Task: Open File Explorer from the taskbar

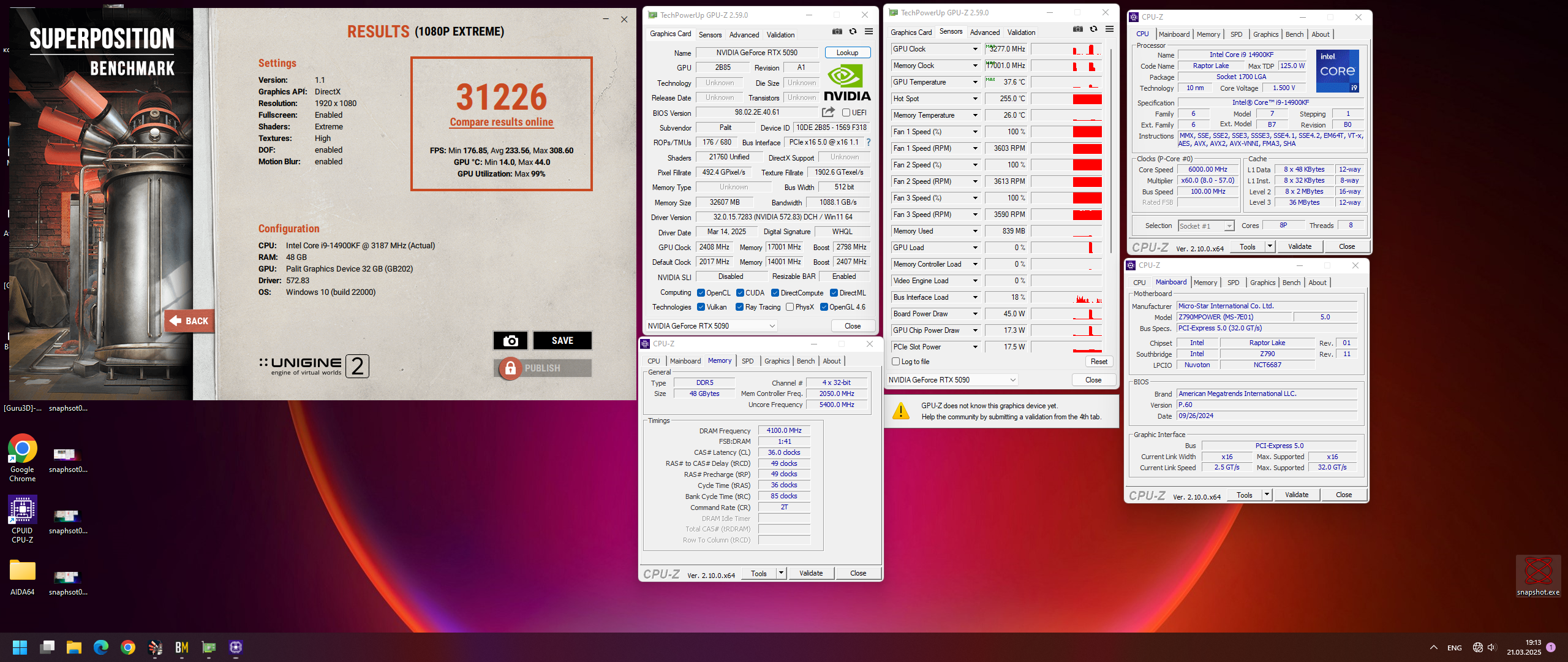Action: 74,647
